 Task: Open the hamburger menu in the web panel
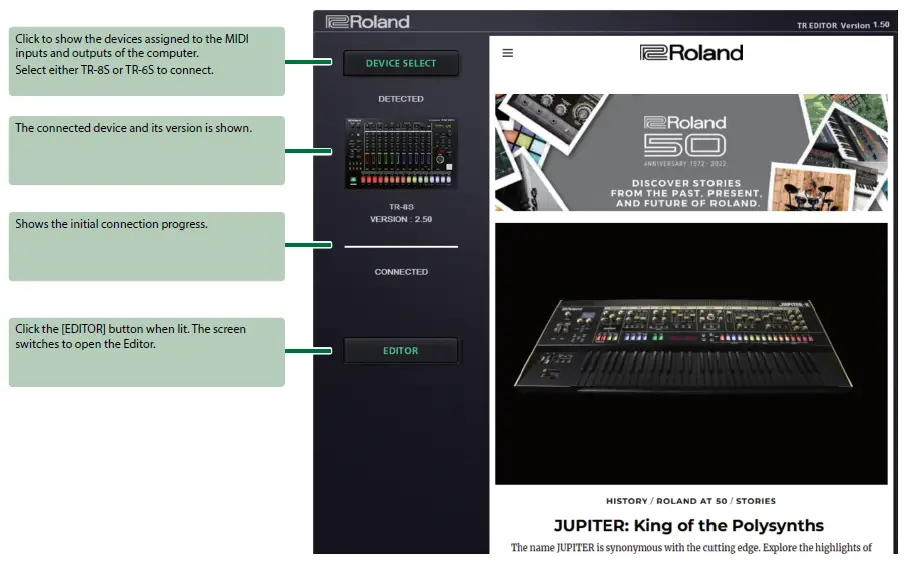click(x=507, y=53)
